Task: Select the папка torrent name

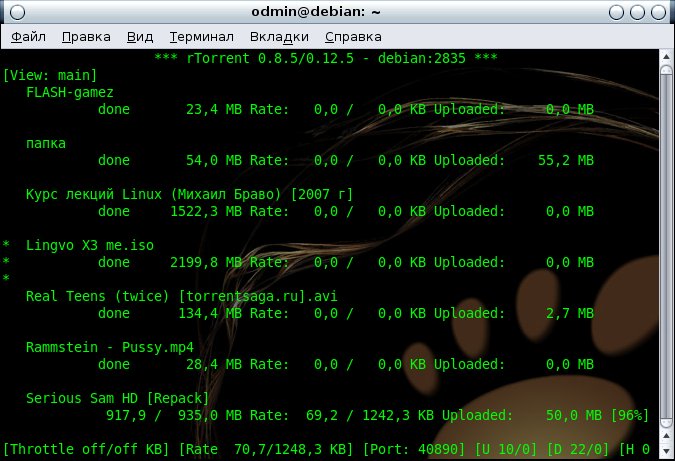Action: [x=46, y=143]
